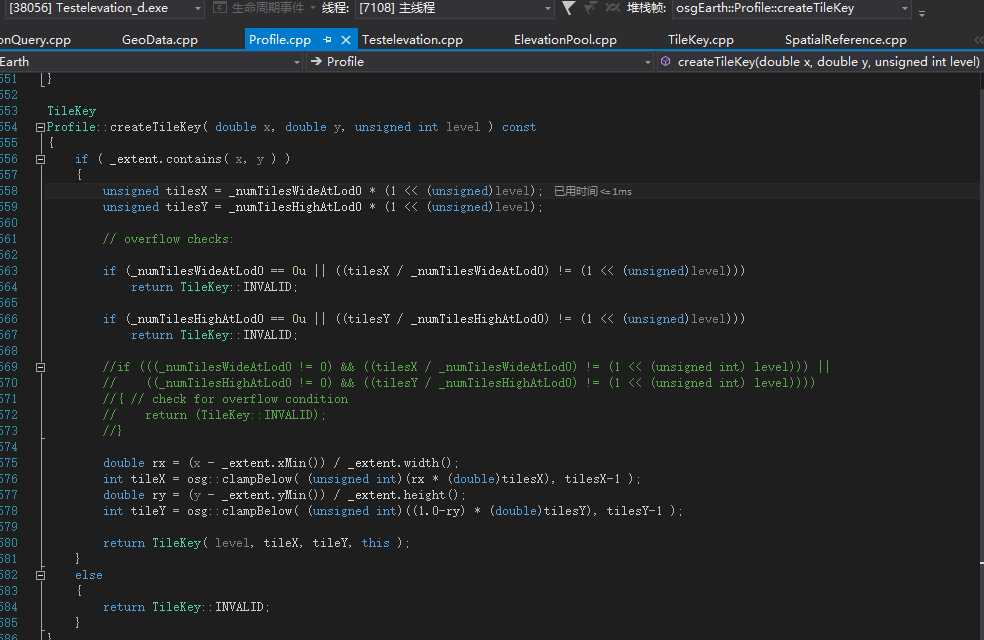Click the _numTilesWideAtLod0 == 0u condition line

click(x=424, y=271)
